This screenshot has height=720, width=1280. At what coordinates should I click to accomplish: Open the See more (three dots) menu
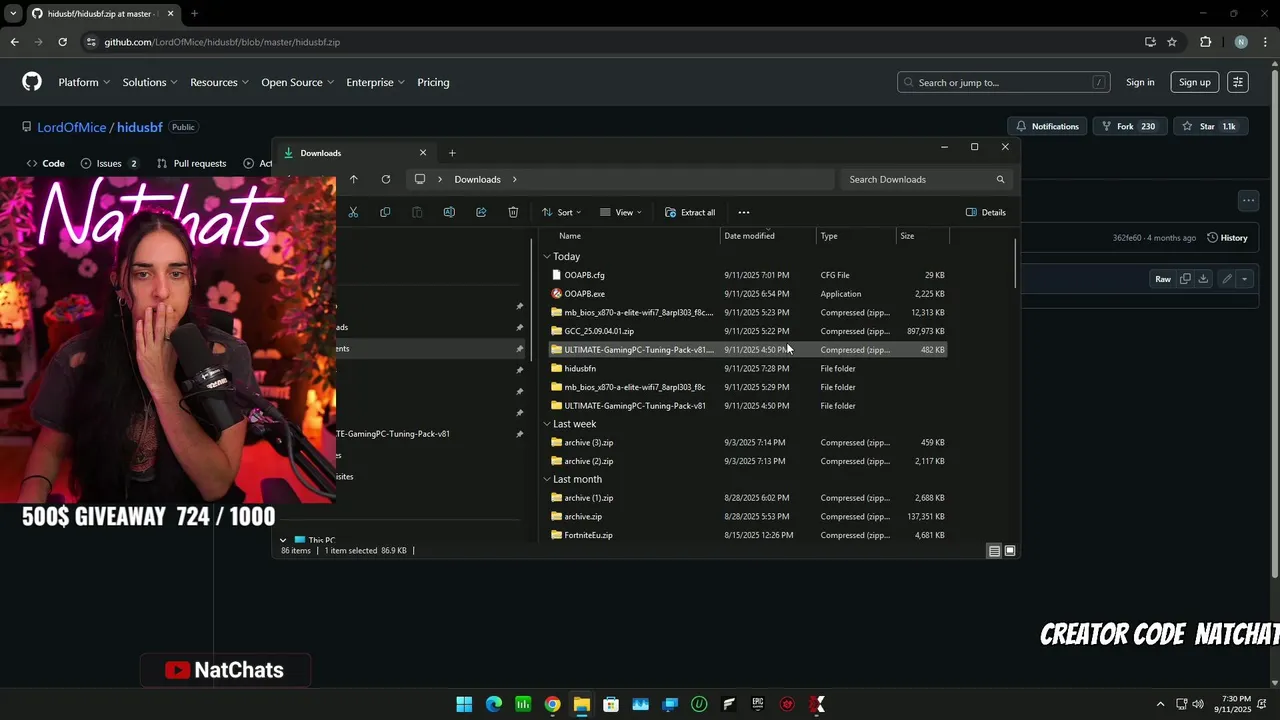pyautogui.click(x=743, y=212)
